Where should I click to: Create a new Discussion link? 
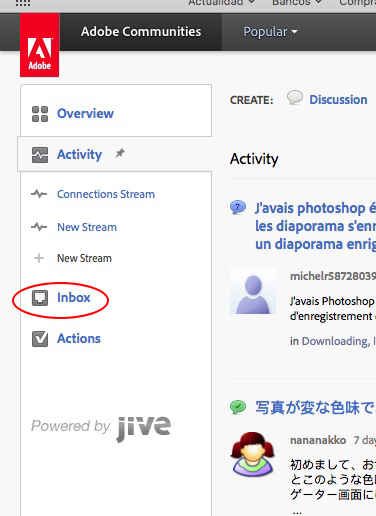coord(338,100)
